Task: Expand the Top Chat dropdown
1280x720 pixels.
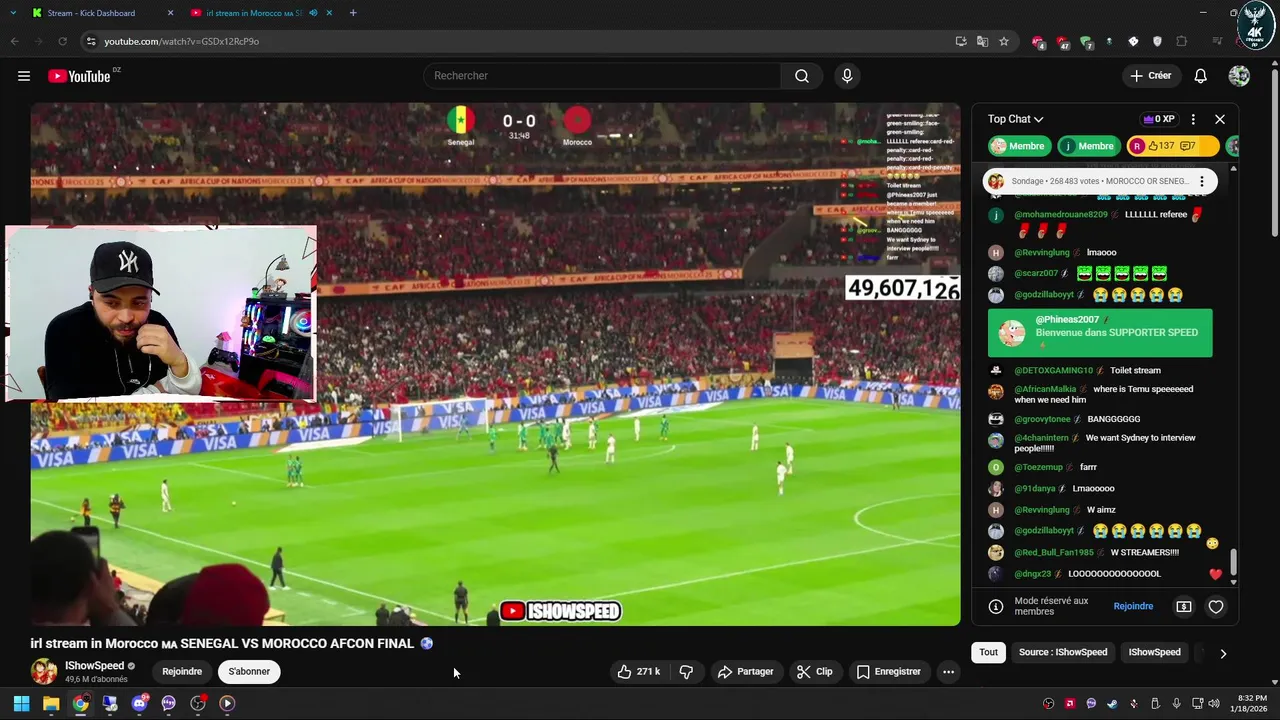Action: tap(1015, 119)
